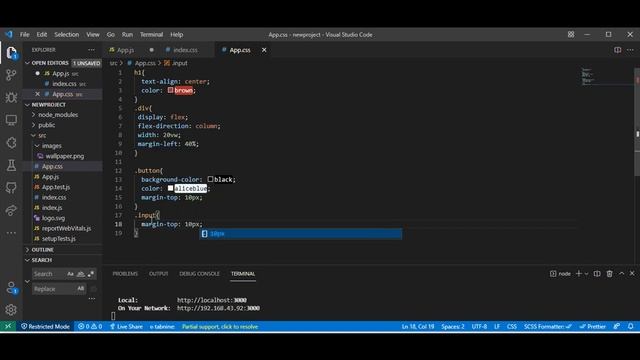640x360 pixels.
Task: Open the Accounts menu icon
Action: pos(11,288)
